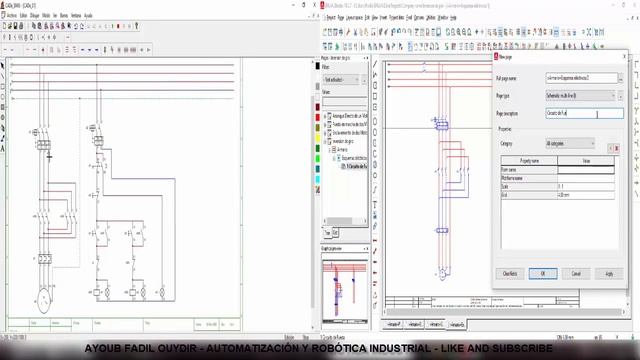This screenshot has height=360, width=640.
Task: Close the New page dialog
Action: 624,57
